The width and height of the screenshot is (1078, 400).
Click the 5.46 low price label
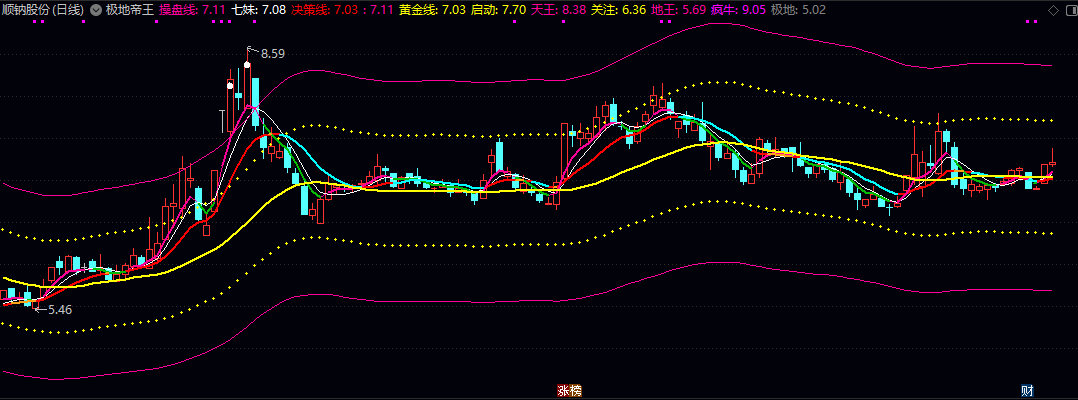pyautogui.click(x=60, y=310)
